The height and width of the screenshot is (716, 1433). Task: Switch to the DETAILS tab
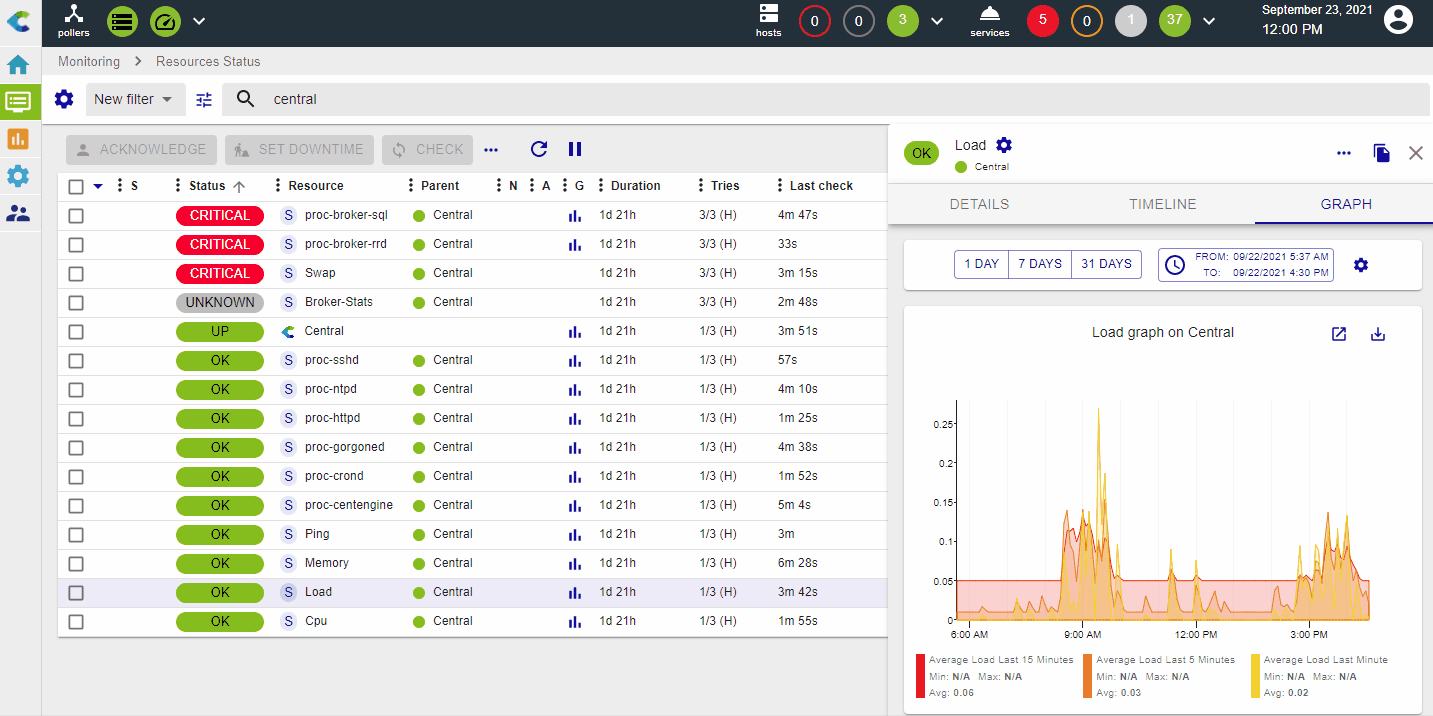979,204
